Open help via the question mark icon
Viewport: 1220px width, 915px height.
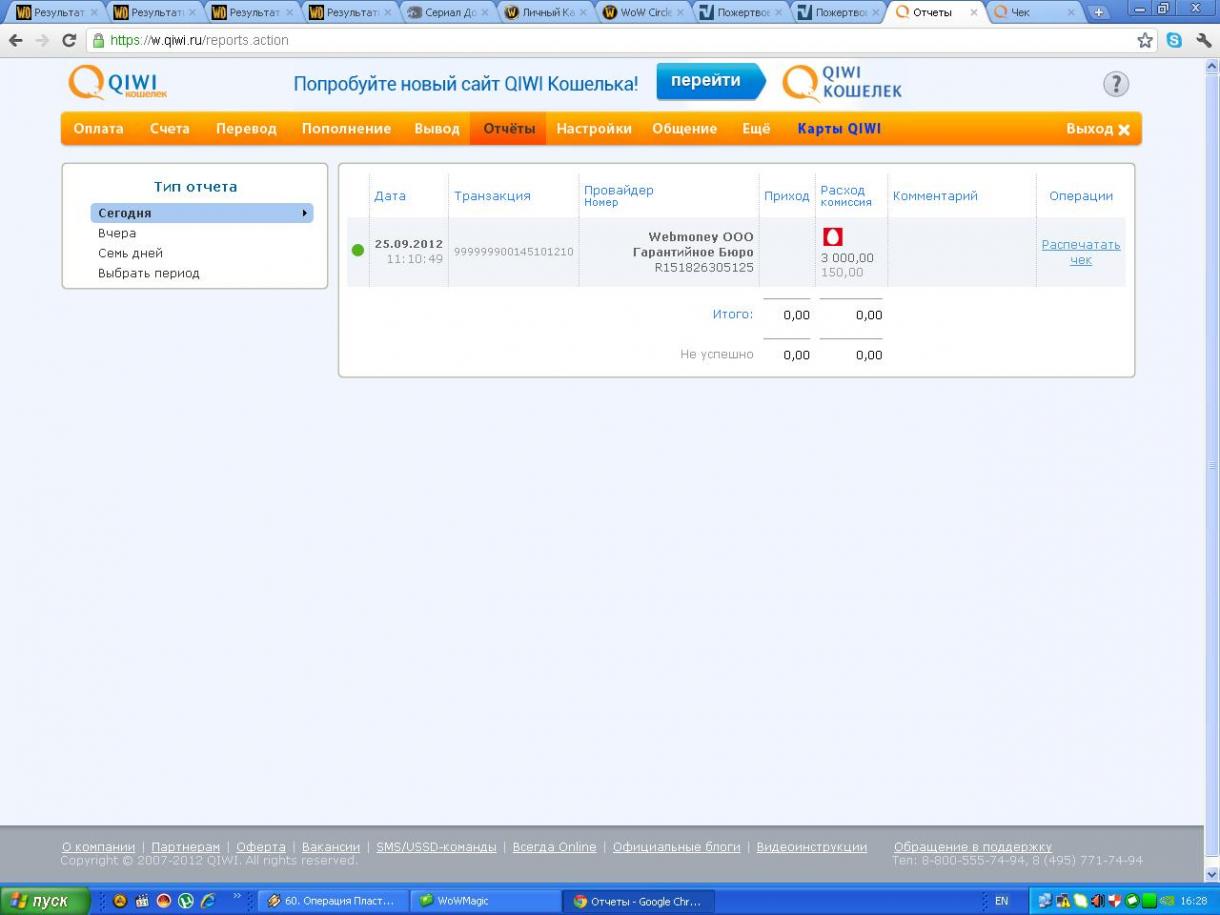[1116, 84]
